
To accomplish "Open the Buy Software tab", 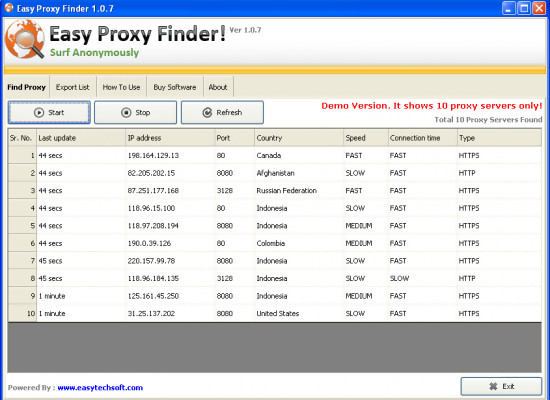I will 175,87.
